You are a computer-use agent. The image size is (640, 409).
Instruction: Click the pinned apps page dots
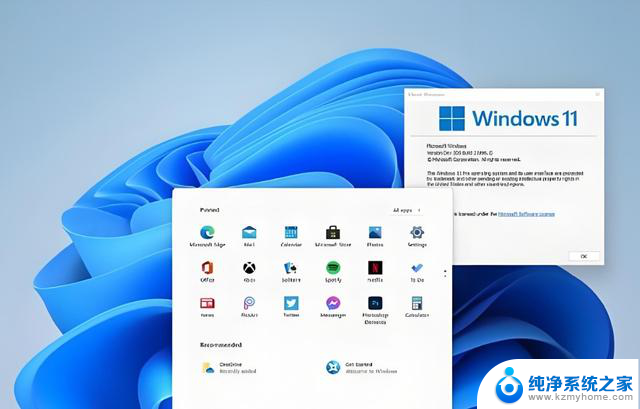[x=445, y=273]
